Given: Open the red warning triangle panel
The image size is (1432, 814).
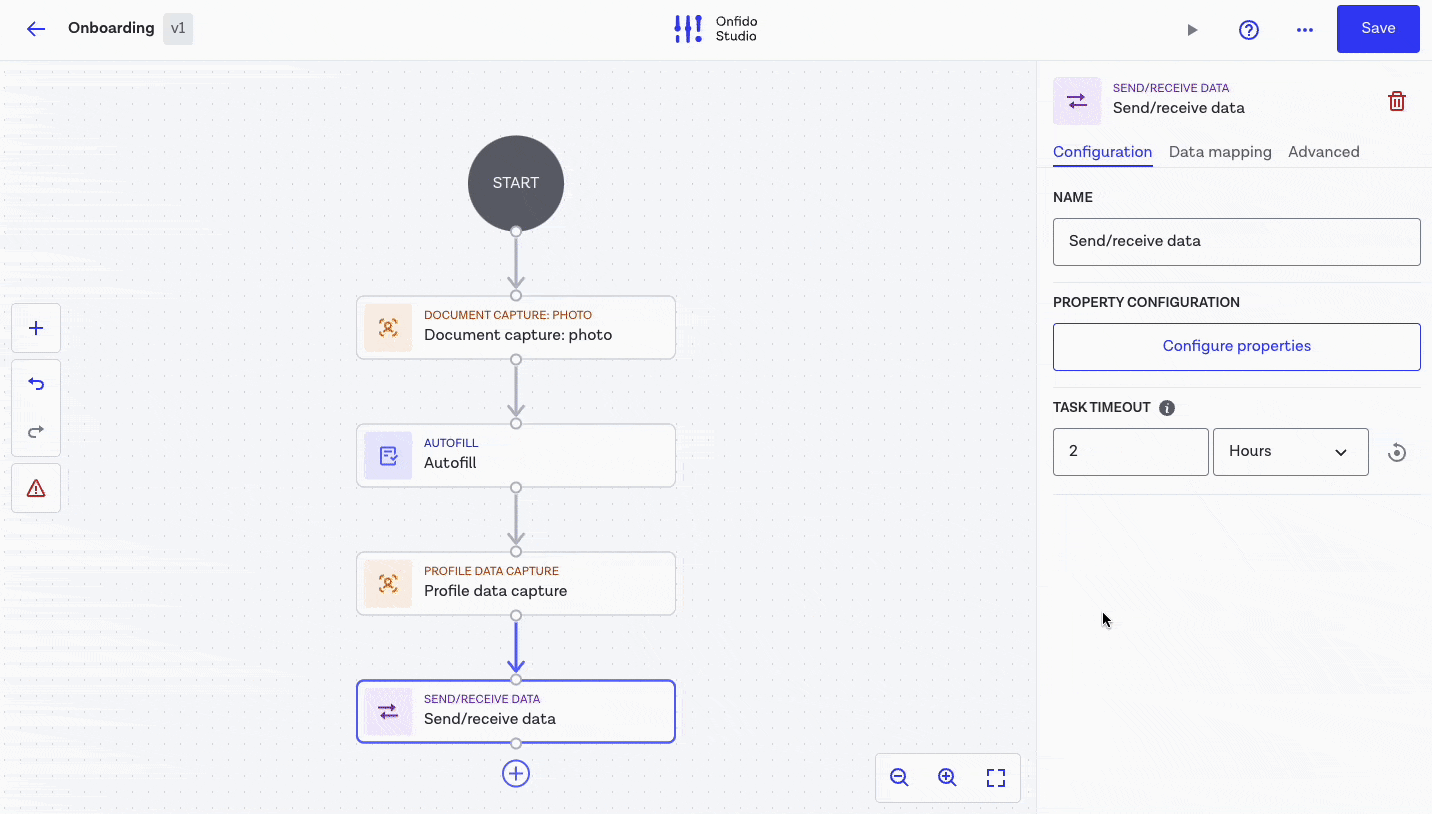Looking at the screenshot, I should click(x=36, y=488).
